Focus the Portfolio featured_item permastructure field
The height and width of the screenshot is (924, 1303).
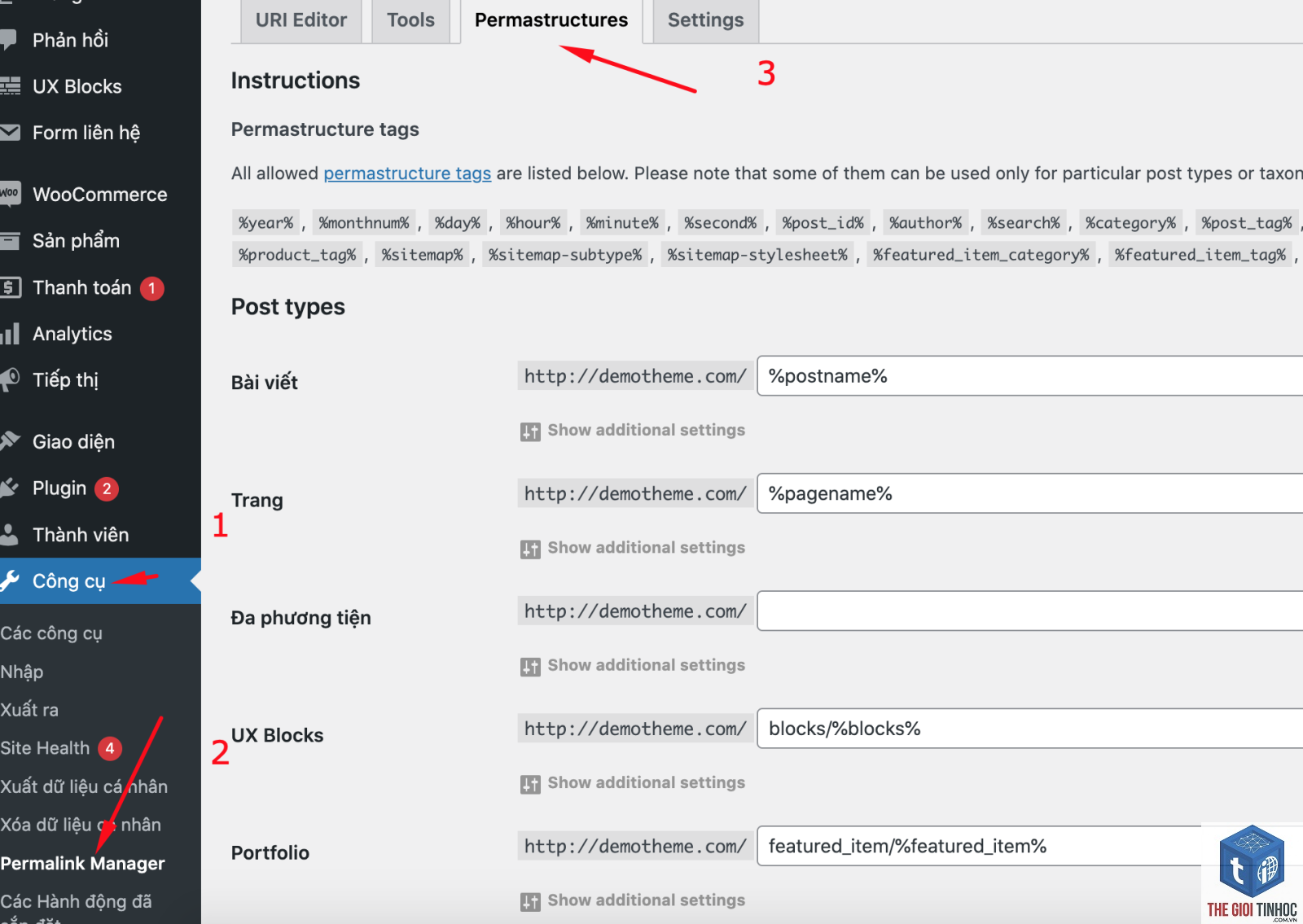1030,846
